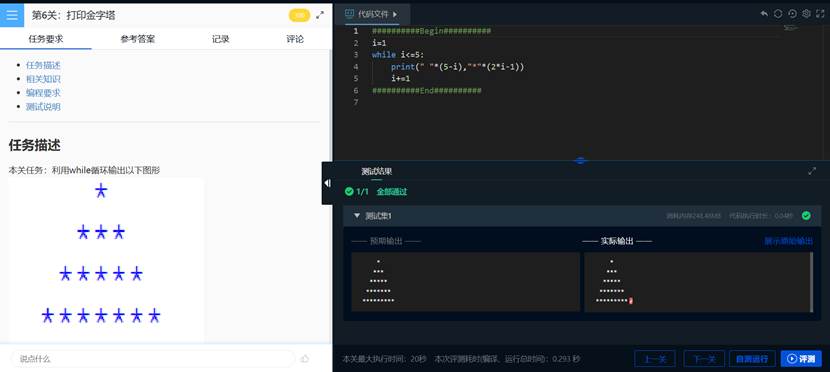Click line number 7 in editor gutter
Viewport: 830px width, 372px height.
click(356, 102)
